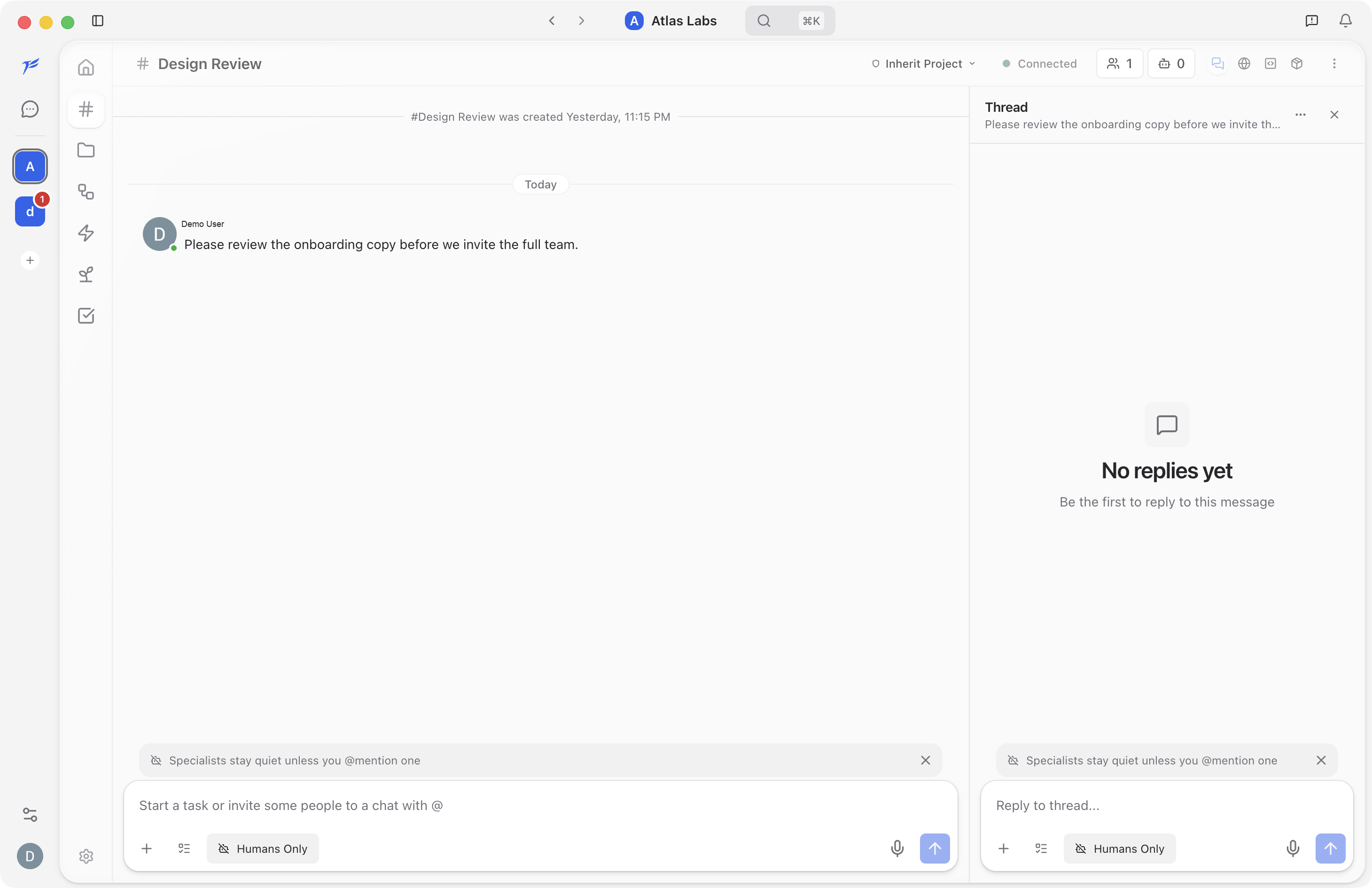1372x888 pixels.
Task: Add attachment in main chat composer
Action: [147, 849]
